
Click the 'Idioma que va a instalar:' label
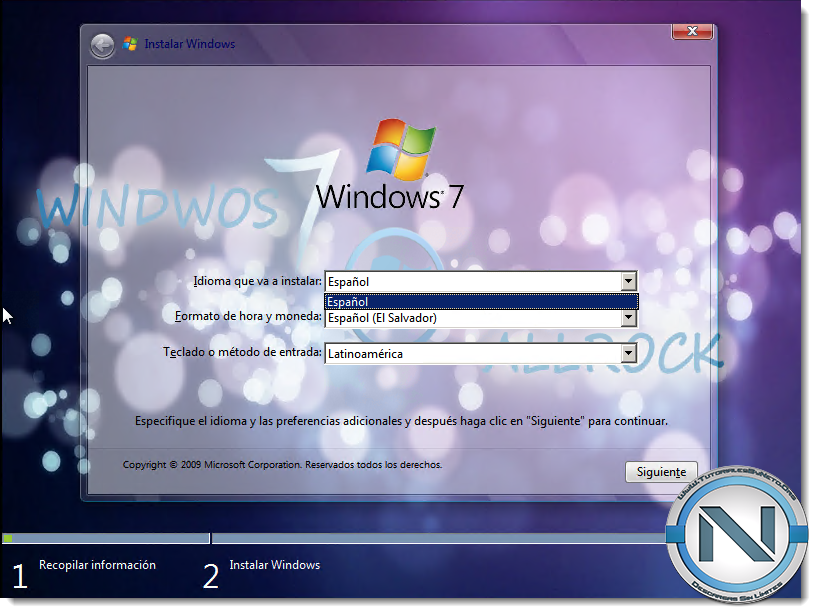258,281
